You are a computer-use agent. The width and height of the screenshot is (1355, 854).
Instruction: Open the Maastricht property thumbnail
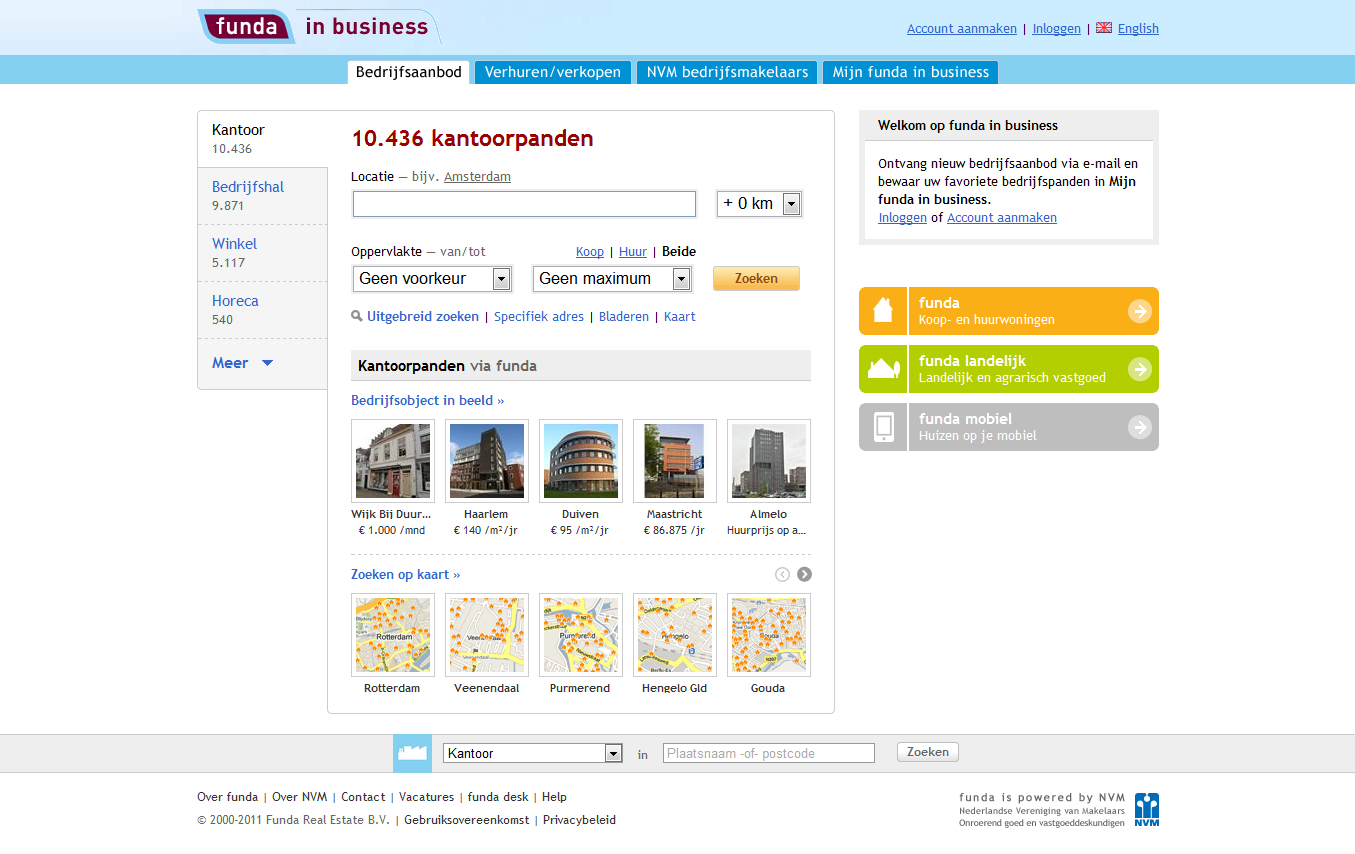[675, 461]
